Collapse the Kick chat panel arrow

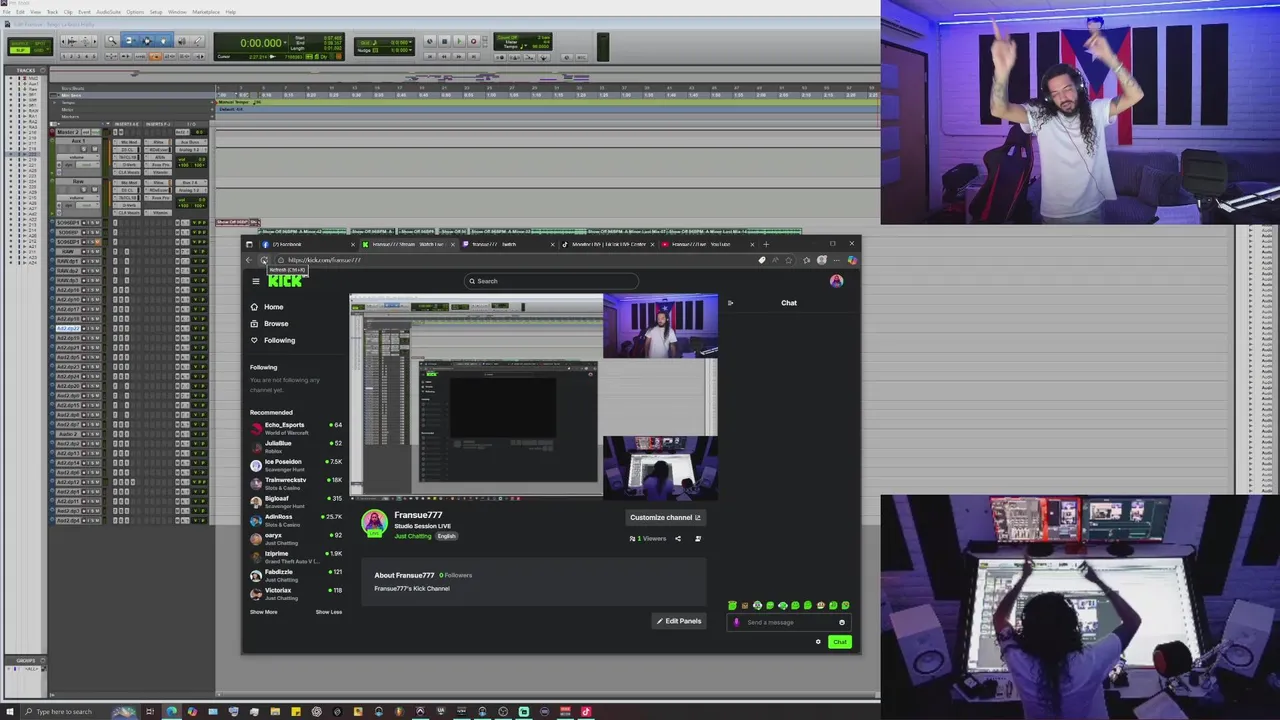point(730,303)
